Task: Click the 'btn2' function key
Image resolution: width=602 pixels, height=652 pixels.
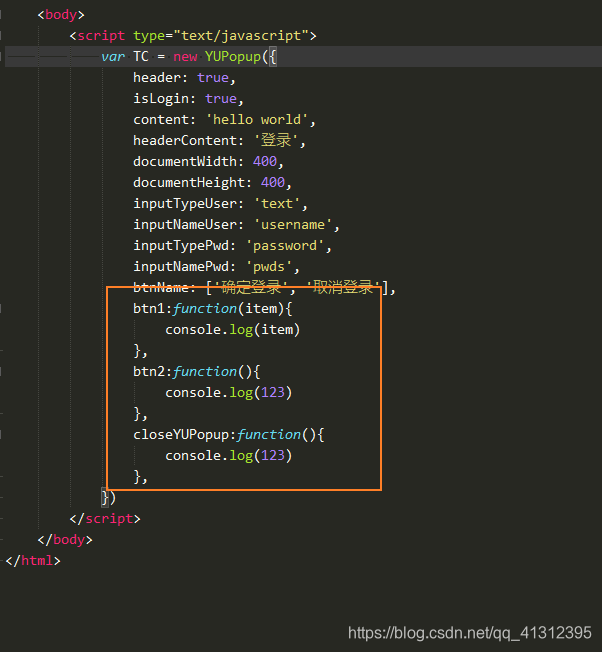Action: click(x=149, y=371)
